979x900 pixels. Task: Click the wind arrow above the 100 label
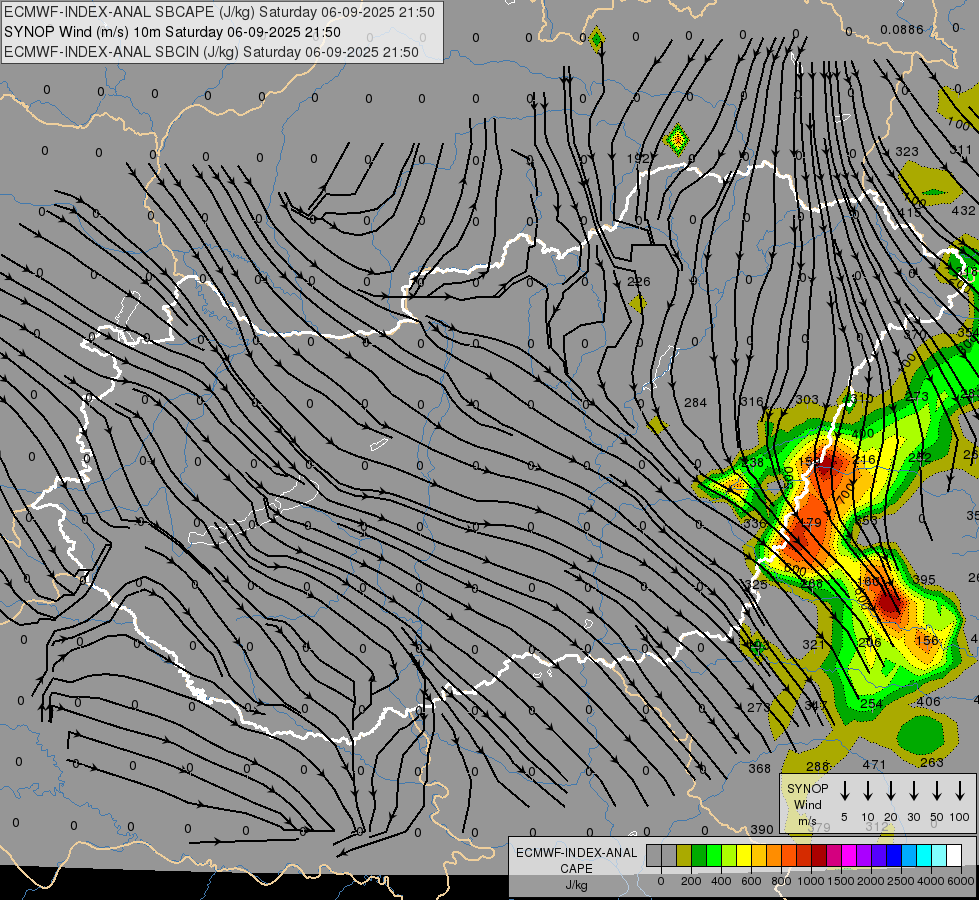click(x=960, y=791)
